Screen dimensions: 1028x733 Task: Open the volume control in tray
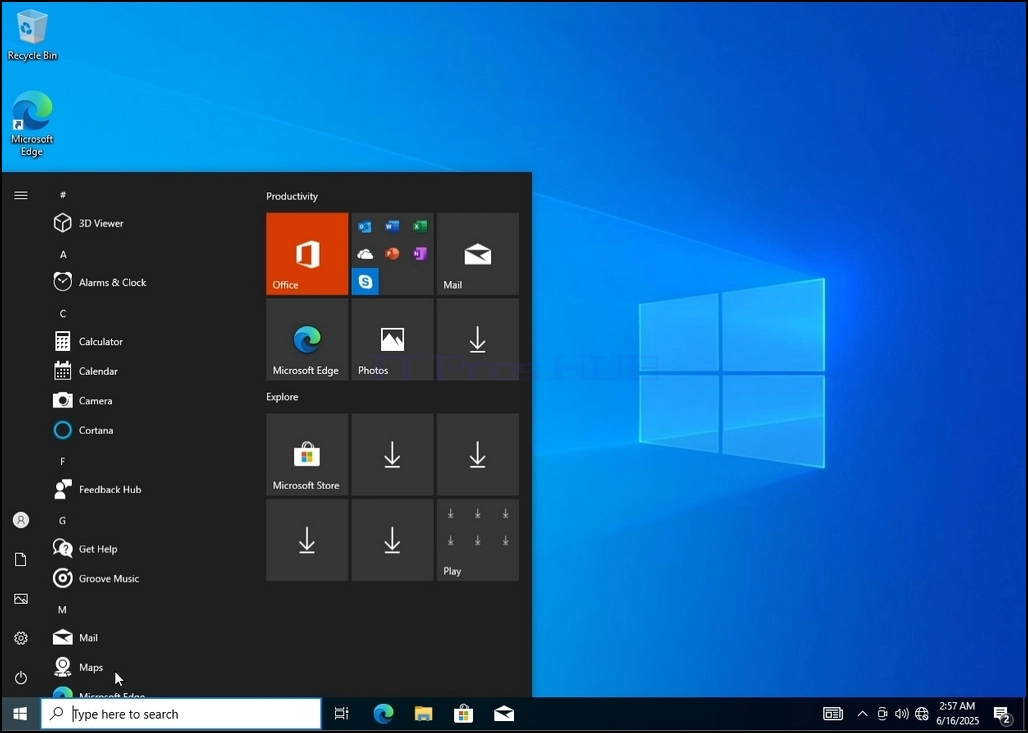901,714
